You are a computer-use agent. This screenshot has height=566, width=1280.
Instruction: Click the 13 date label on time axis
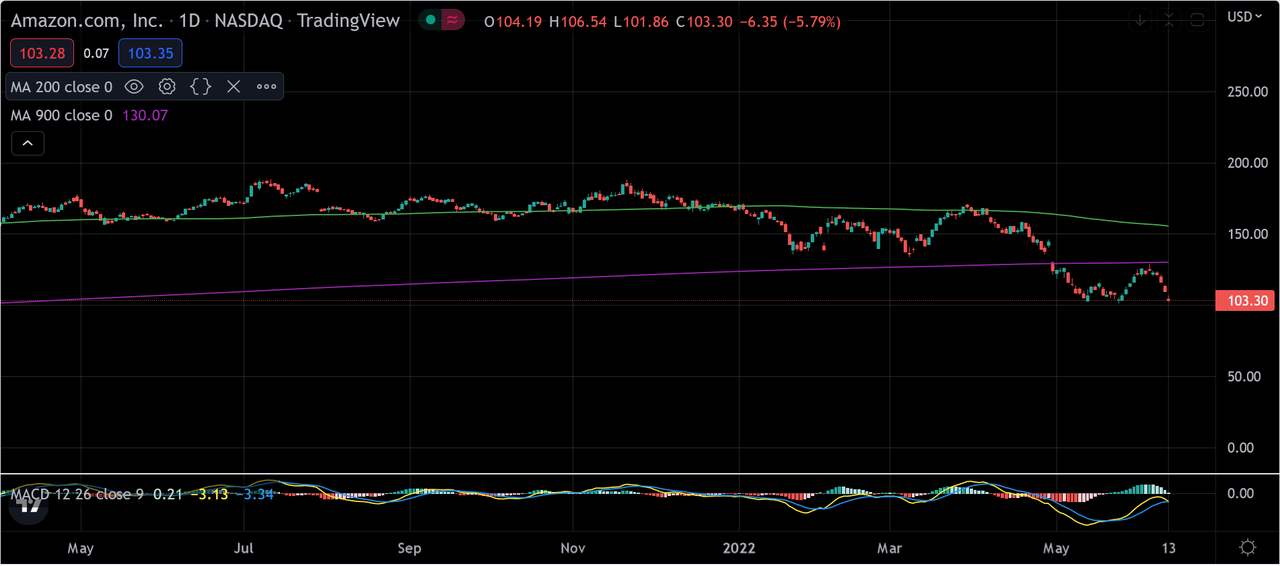coord(1168,548)
